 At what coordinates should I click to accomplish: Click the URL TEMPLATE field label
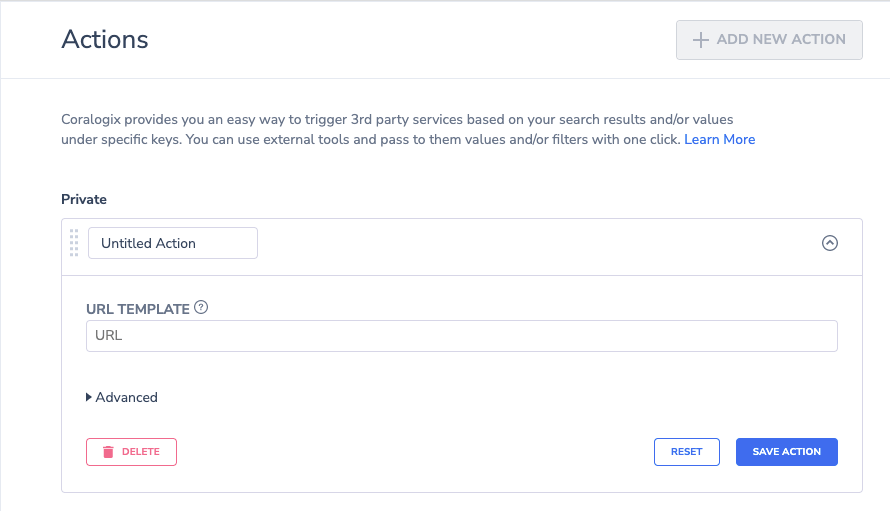[x=138, y=309]
